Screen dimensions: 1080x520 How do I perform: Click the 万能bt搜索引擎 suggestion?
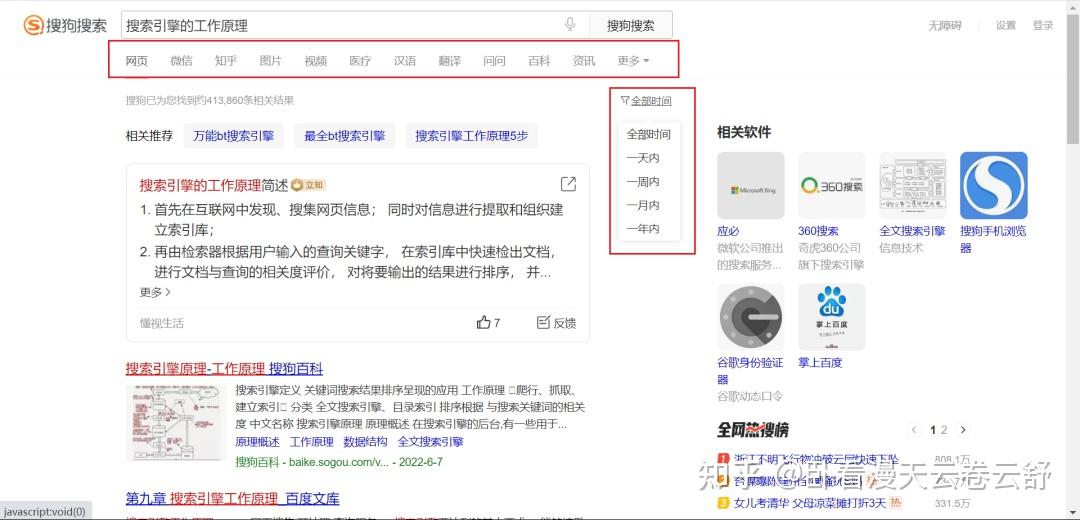233,136
